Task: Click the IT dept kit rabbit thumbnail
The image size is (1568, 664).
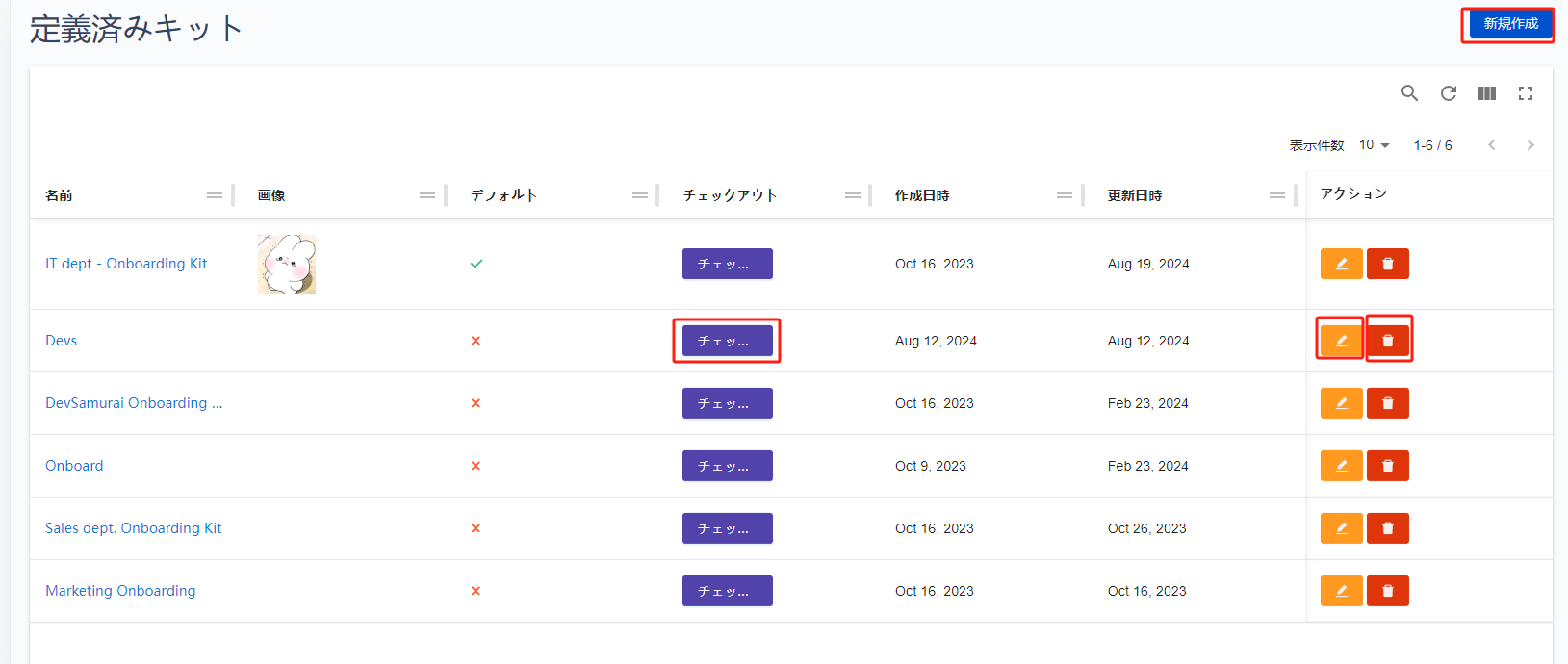Action: (287, 264)
